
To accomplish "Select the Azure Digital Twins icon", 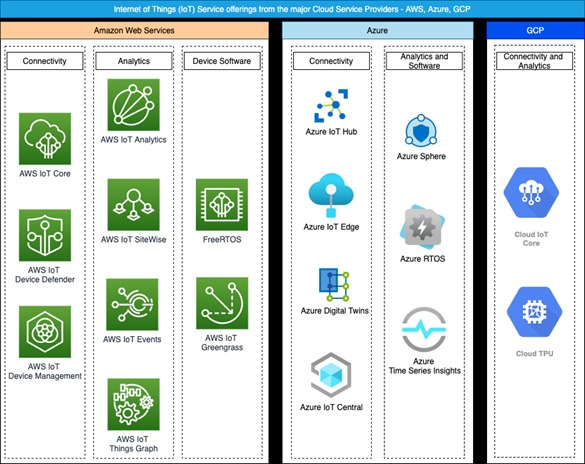I will coord(334,285).
